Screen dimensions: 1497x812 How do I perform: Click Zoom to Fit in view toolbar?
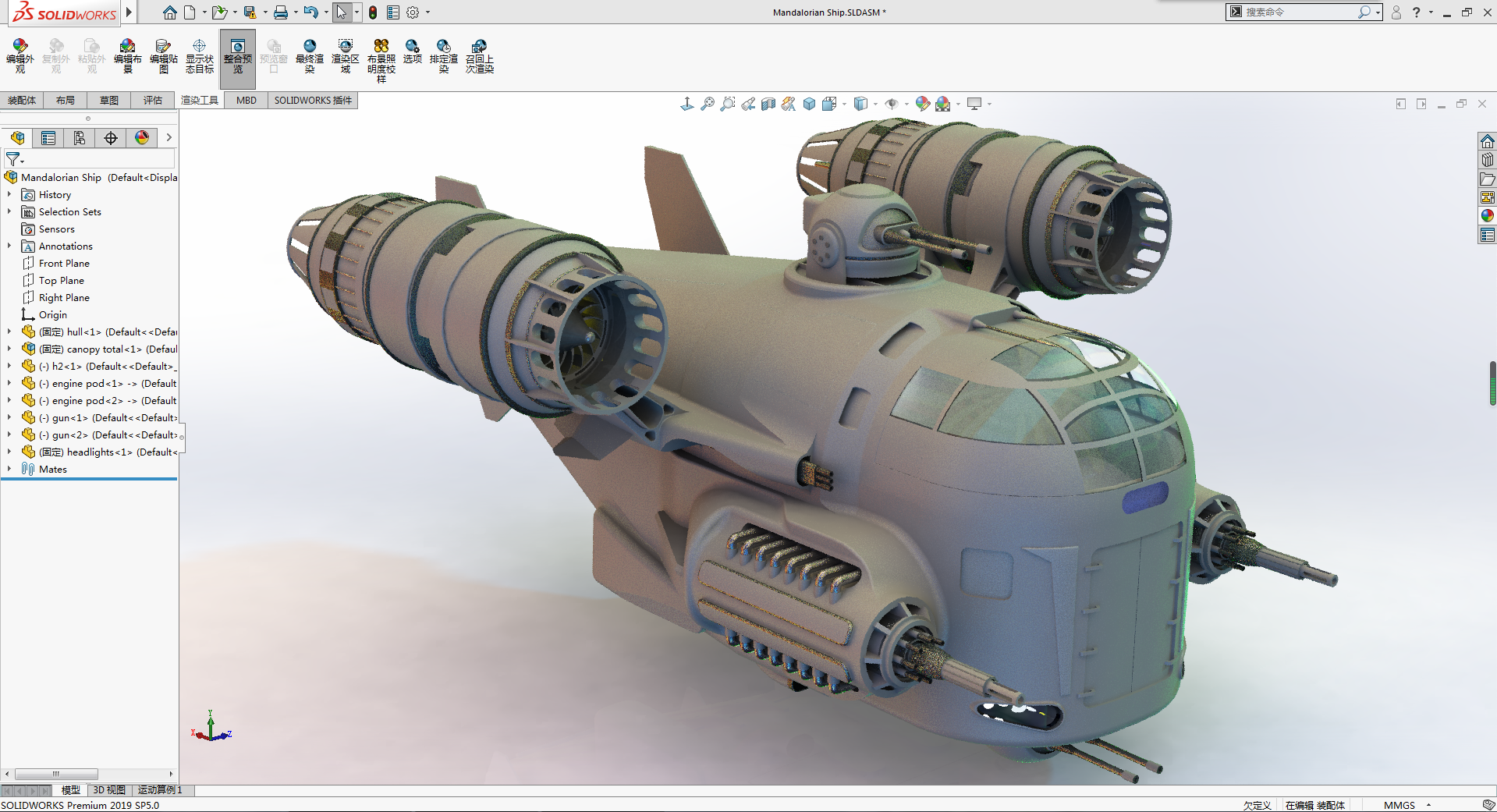tap(708, 104)
